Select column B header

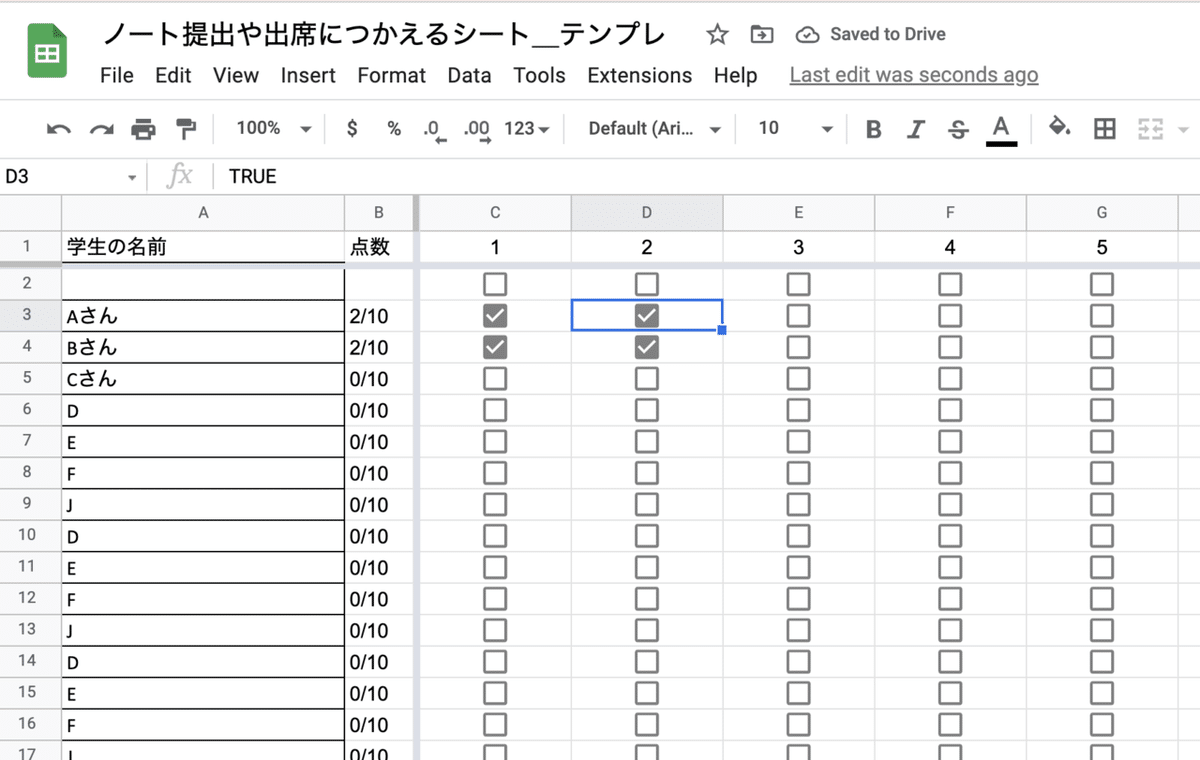point(379,212)
